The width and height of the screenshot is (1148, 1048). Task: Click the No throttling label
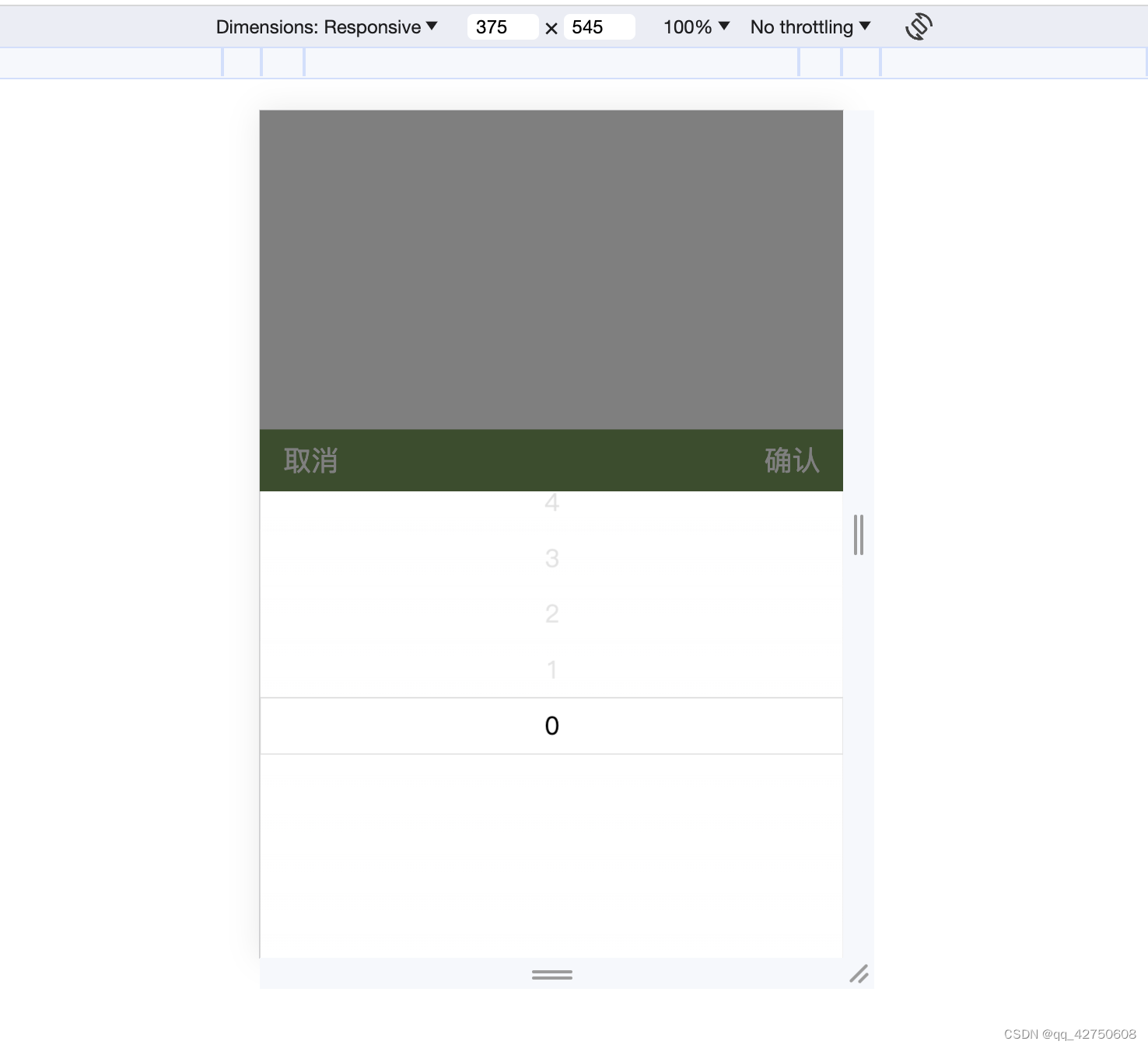pyautogui.click(x=801, y=26)
